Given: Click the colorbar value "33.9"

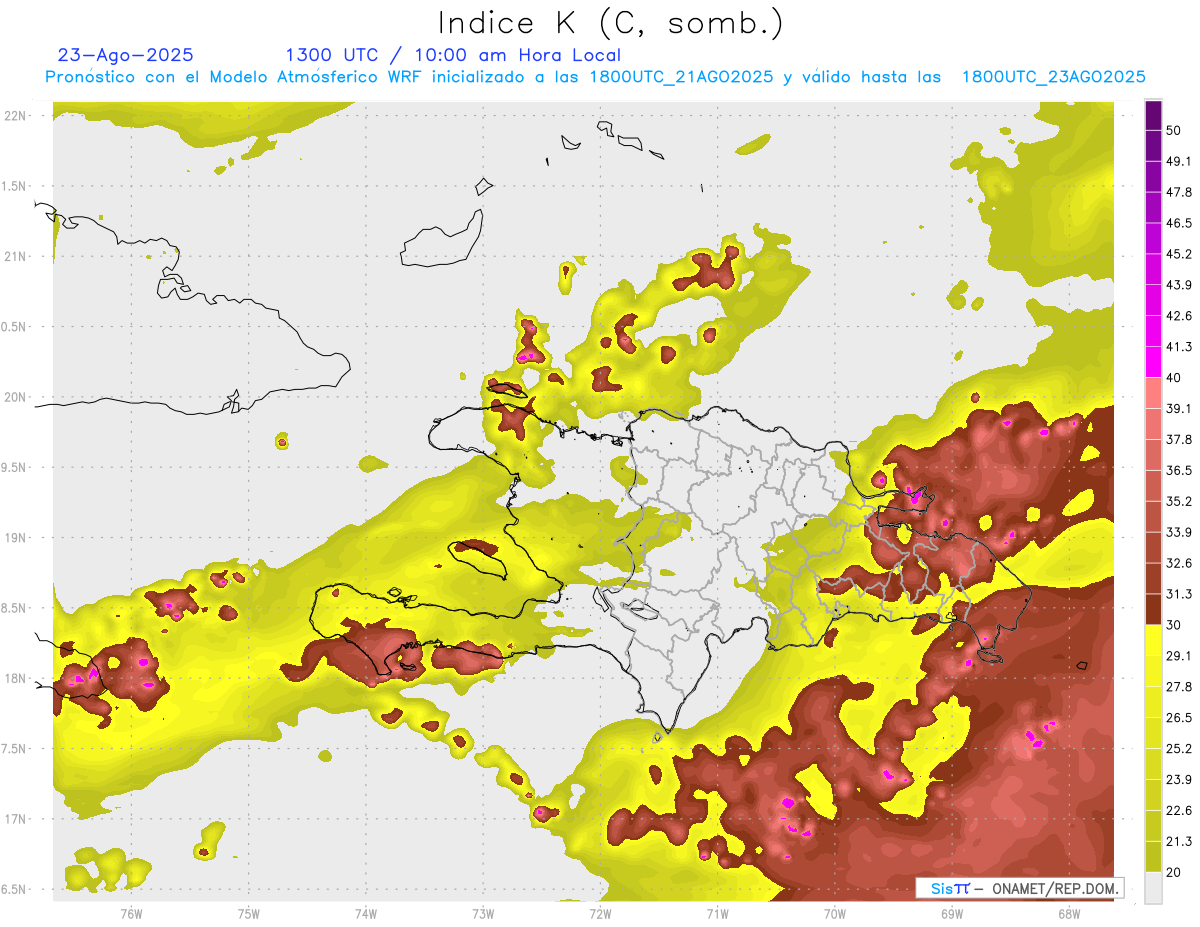Looking at the screenshot, I should [1179, 532].
